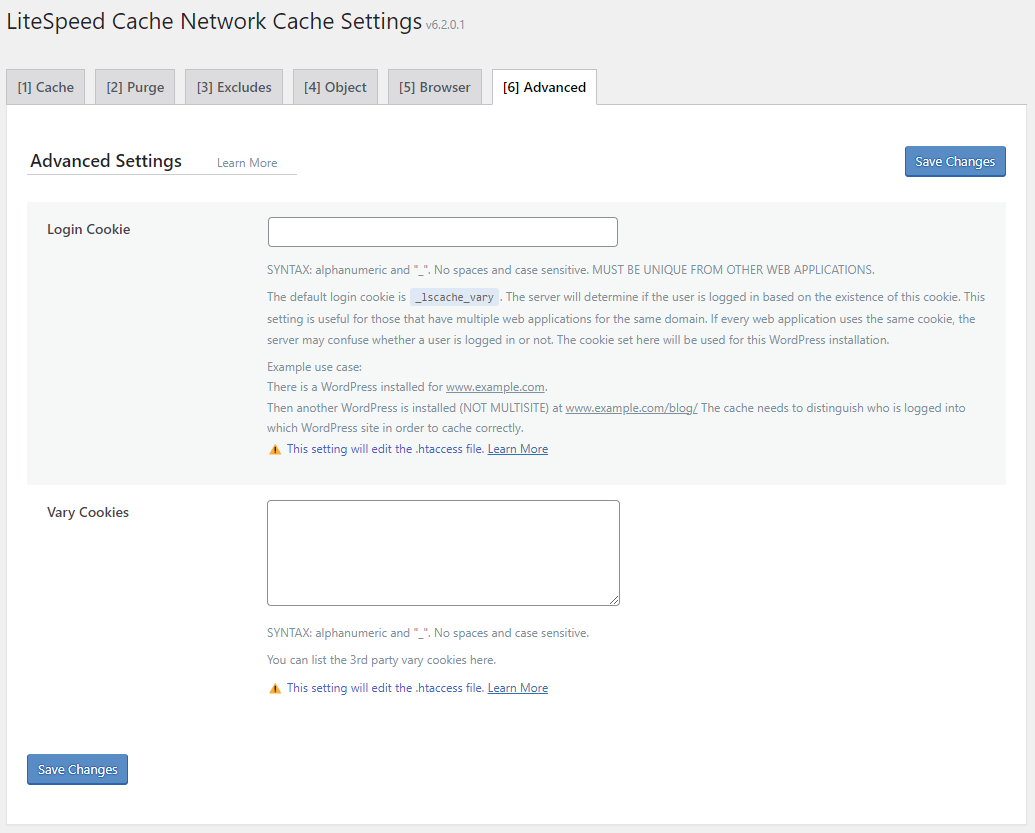Switch to the [1] Cache tab
The image size is (1035, 833).
46,87
